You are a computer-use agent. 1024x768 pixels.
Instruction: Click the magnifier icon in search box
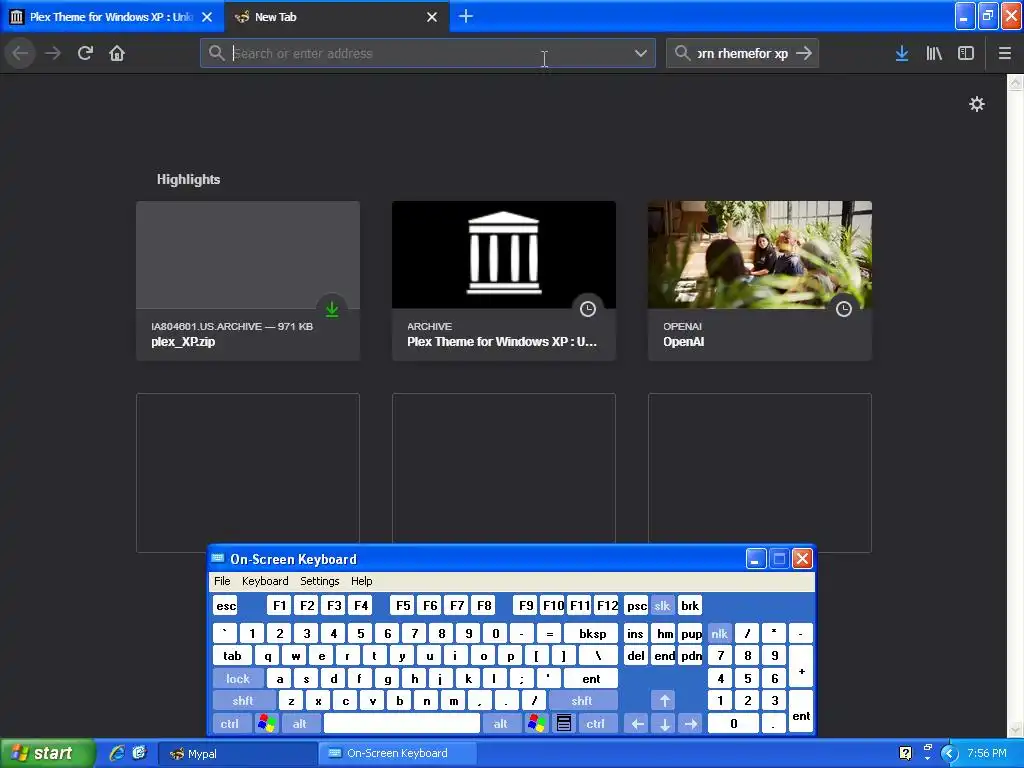[x=682, y=53]
